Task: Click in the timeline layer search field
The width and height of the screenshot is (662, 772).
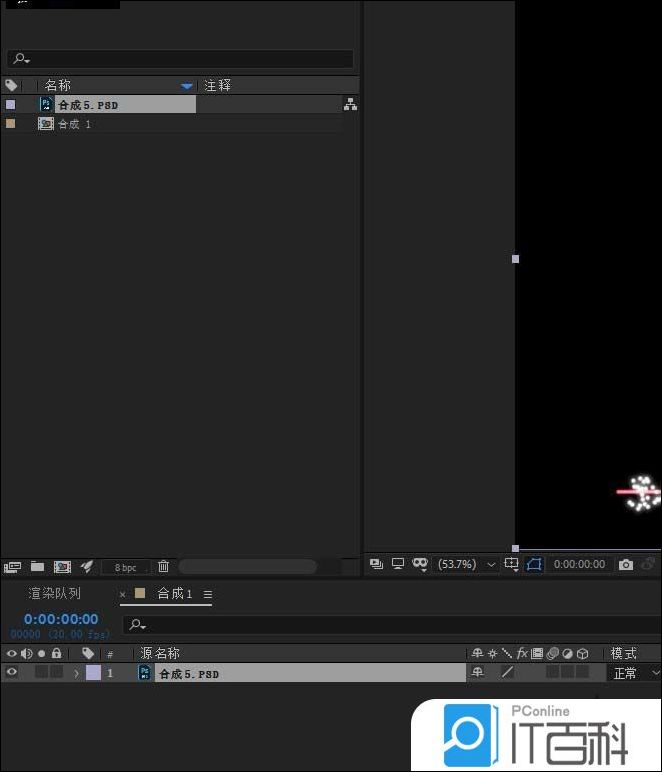Action: point(392,625)
